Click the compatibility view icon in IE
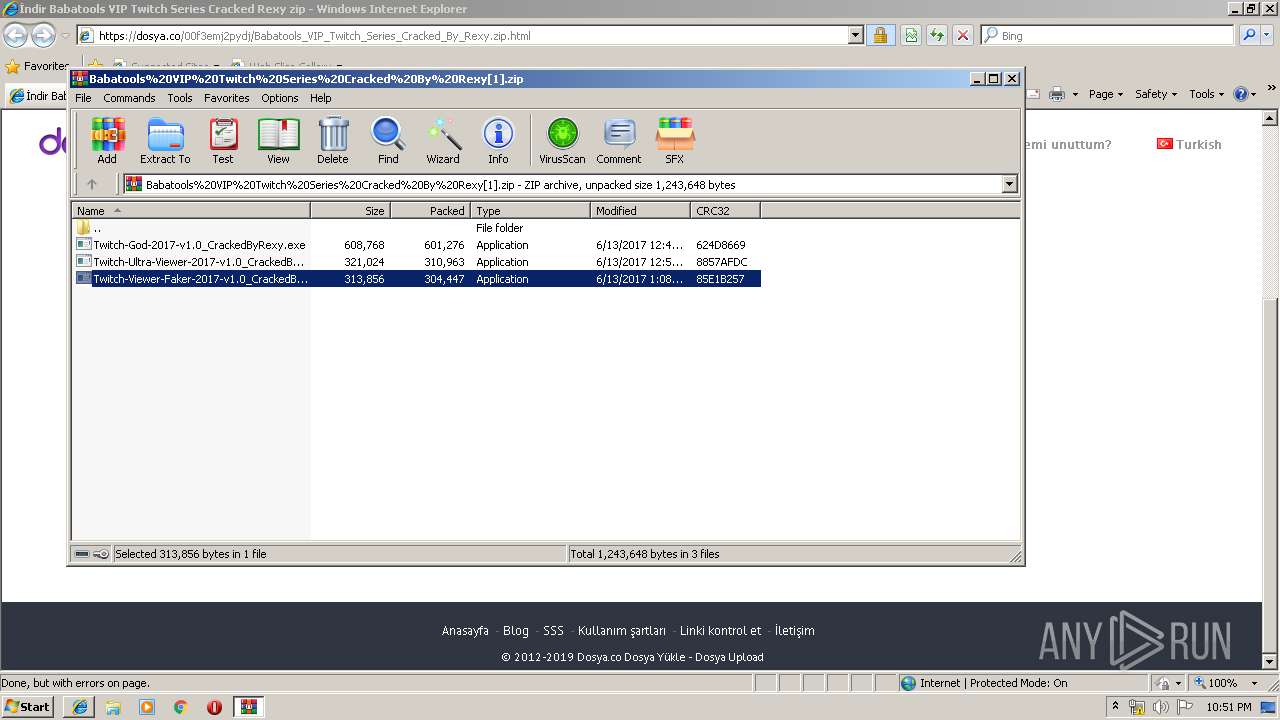This screenshot has width=1280, height=720. (911, 36)
